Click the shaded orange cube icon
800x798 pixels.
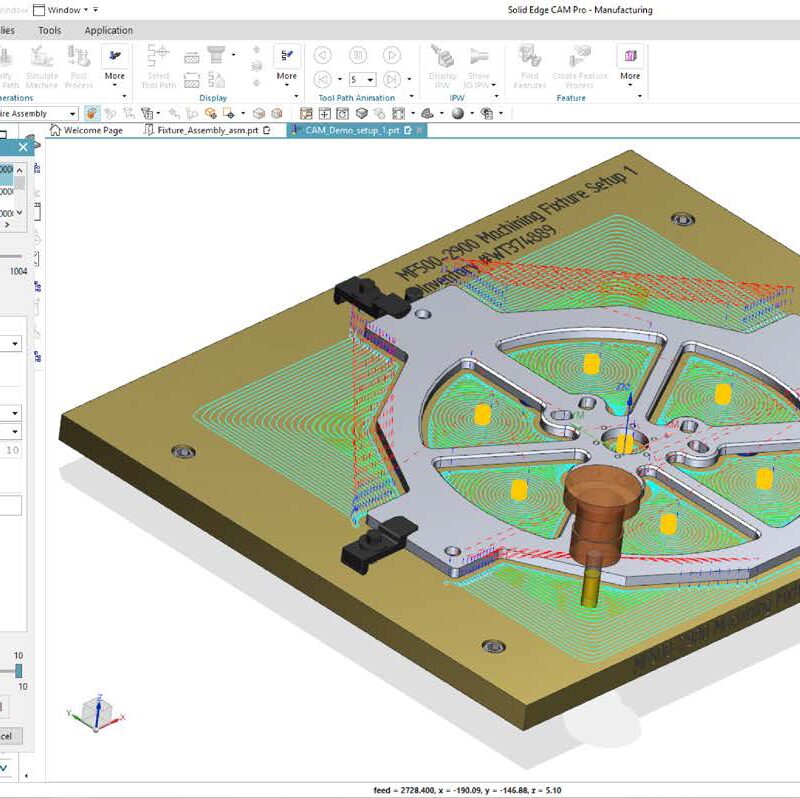pyautogui.click(x=277, y=113)
